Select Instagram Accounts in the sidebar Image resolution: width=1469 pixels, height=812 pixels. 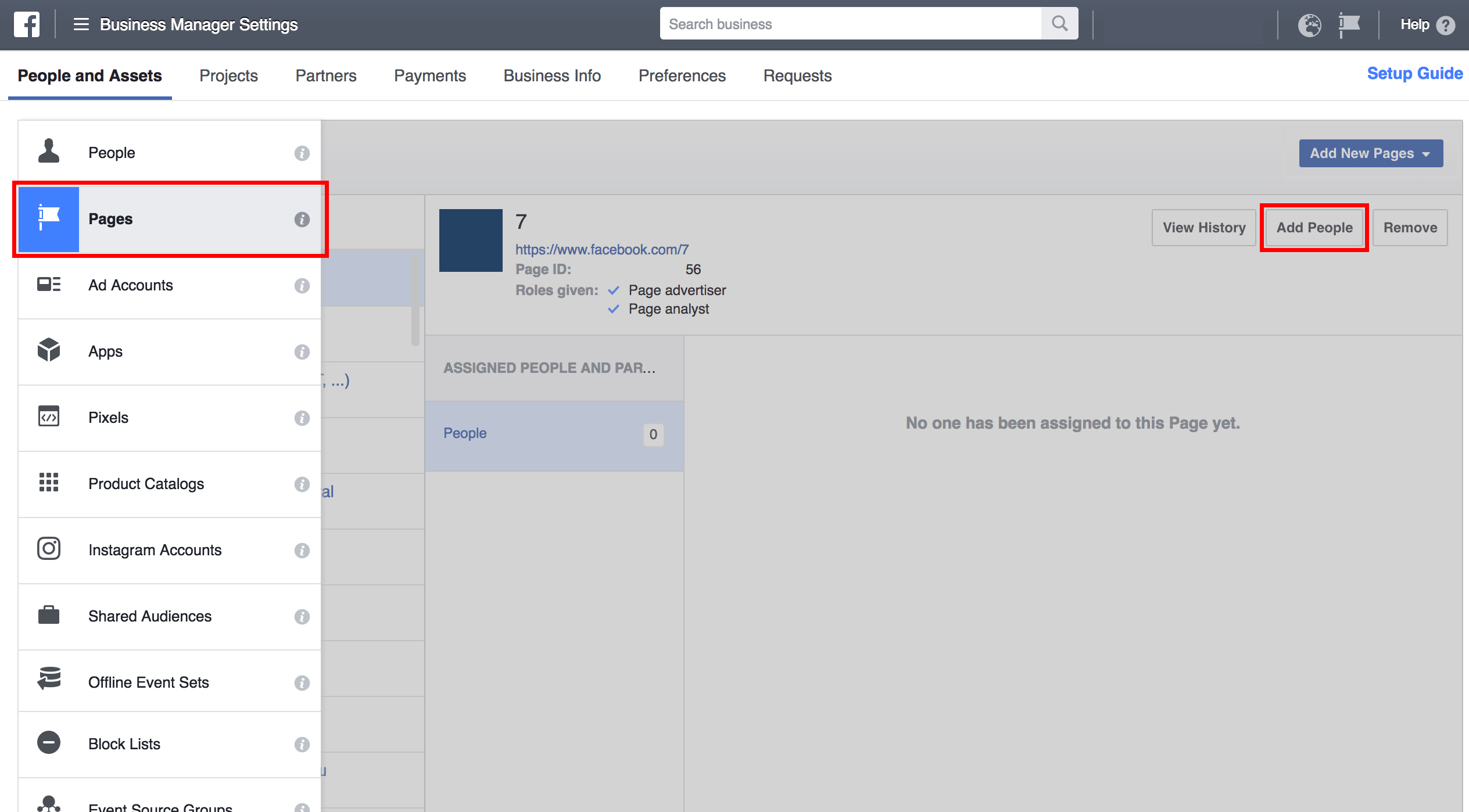[x=170, y=550]
